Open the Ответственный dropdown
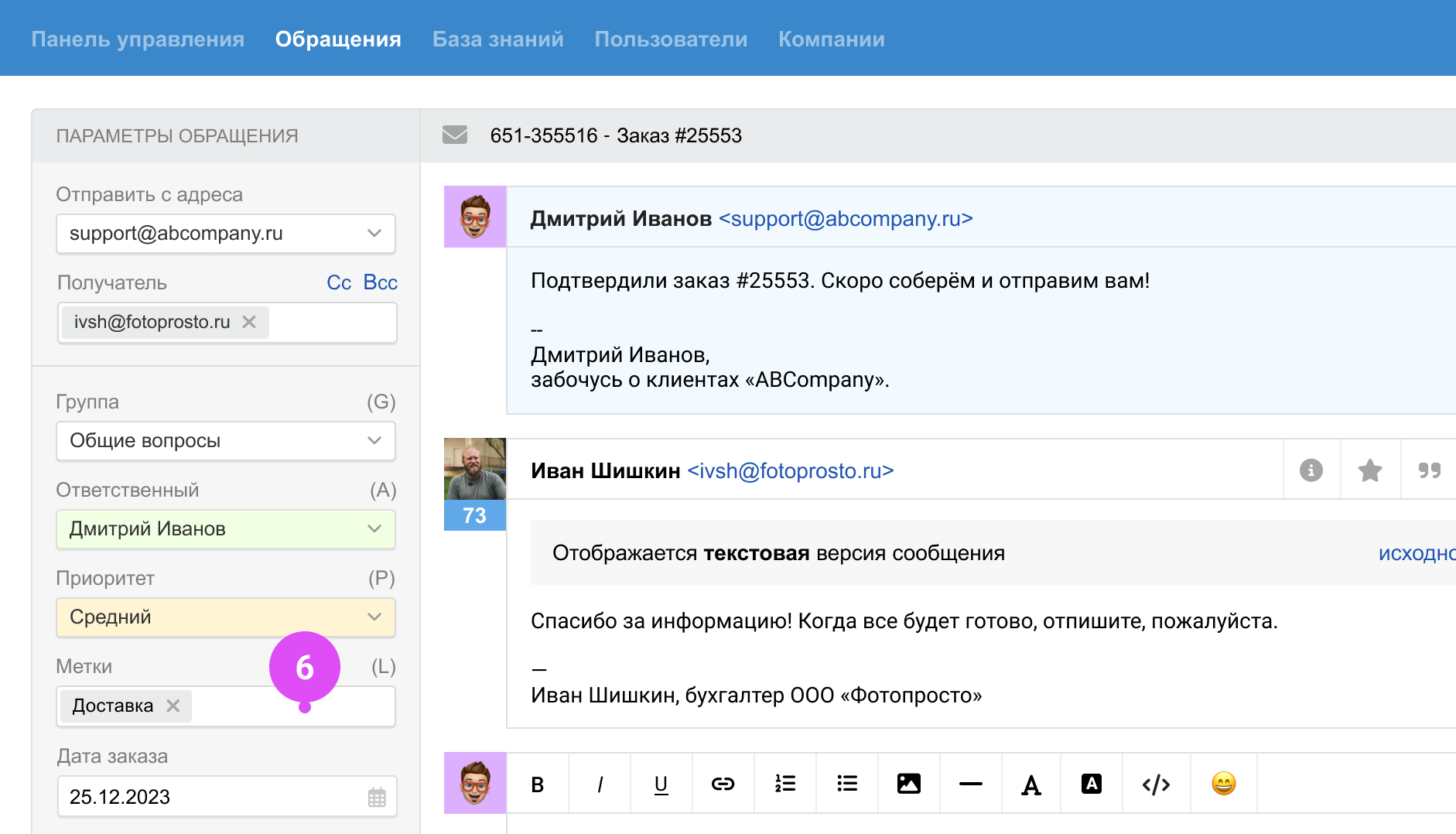This screenshot has width=1456, height=834. [226, 529]
